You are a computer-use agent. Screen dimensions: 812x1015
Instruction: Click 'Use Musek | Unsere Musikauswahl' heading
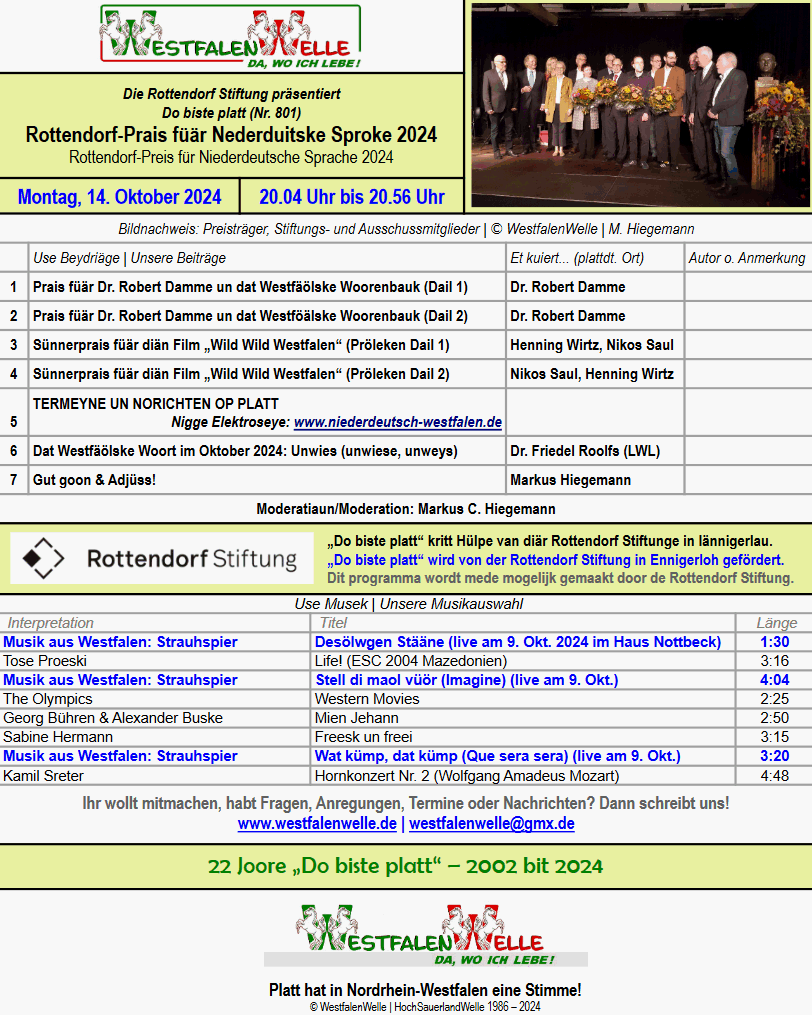click(409, 604)
